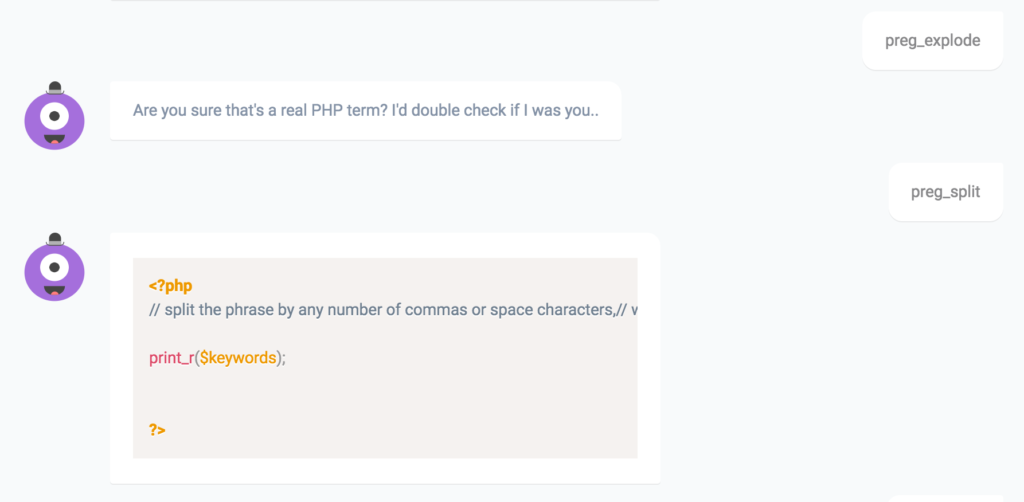Click the monster avatar beside the PHP term reply

(x=54, y=119)
